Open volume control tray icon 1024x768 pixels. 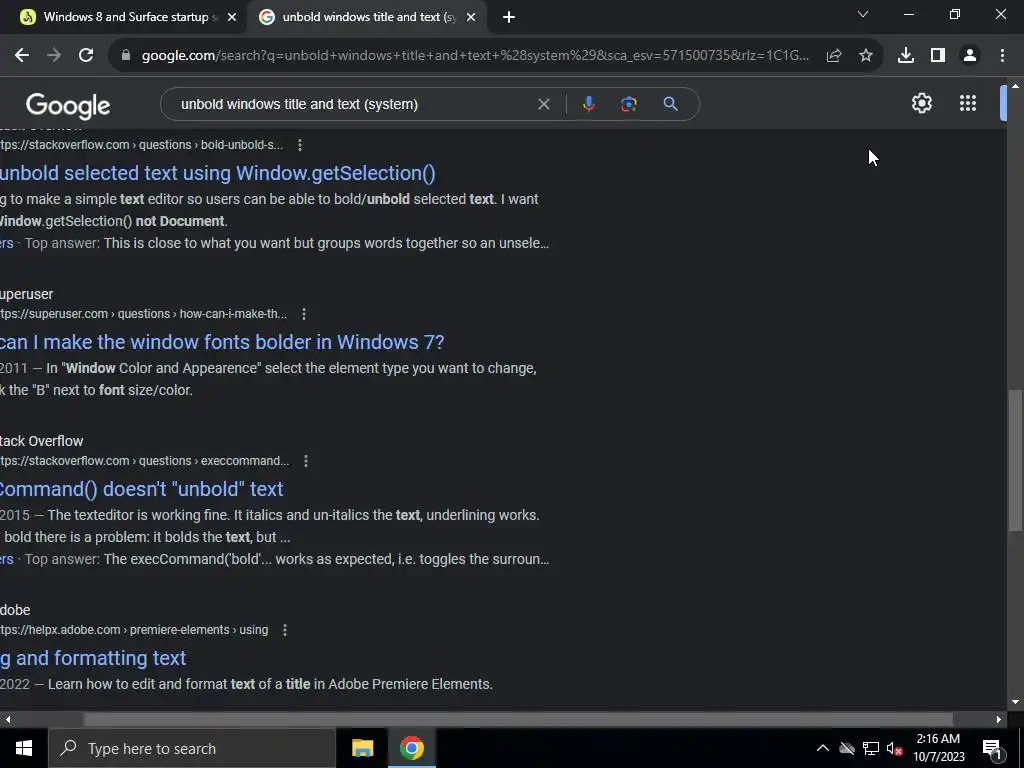point(894,748)
